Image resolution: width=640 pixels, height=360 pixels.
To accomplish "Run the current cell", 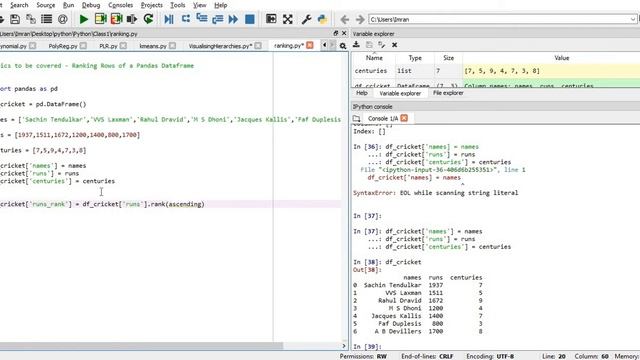I will pyautogui.click(x=100, y=19).
